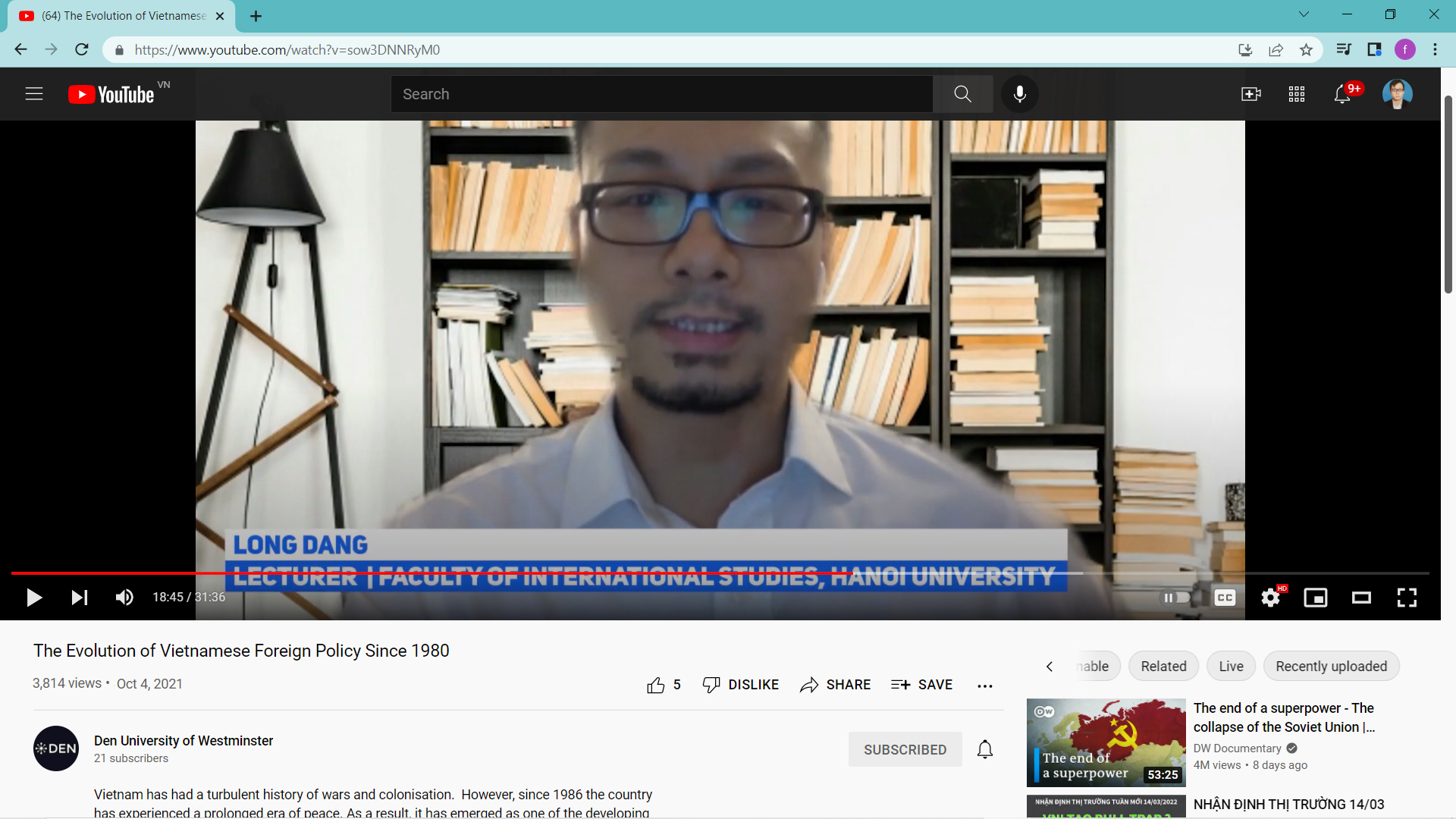The height and width of the screenshot is (819, 1456).
Task: Click the SUBSCRIBED button
Action: (905, 749)
